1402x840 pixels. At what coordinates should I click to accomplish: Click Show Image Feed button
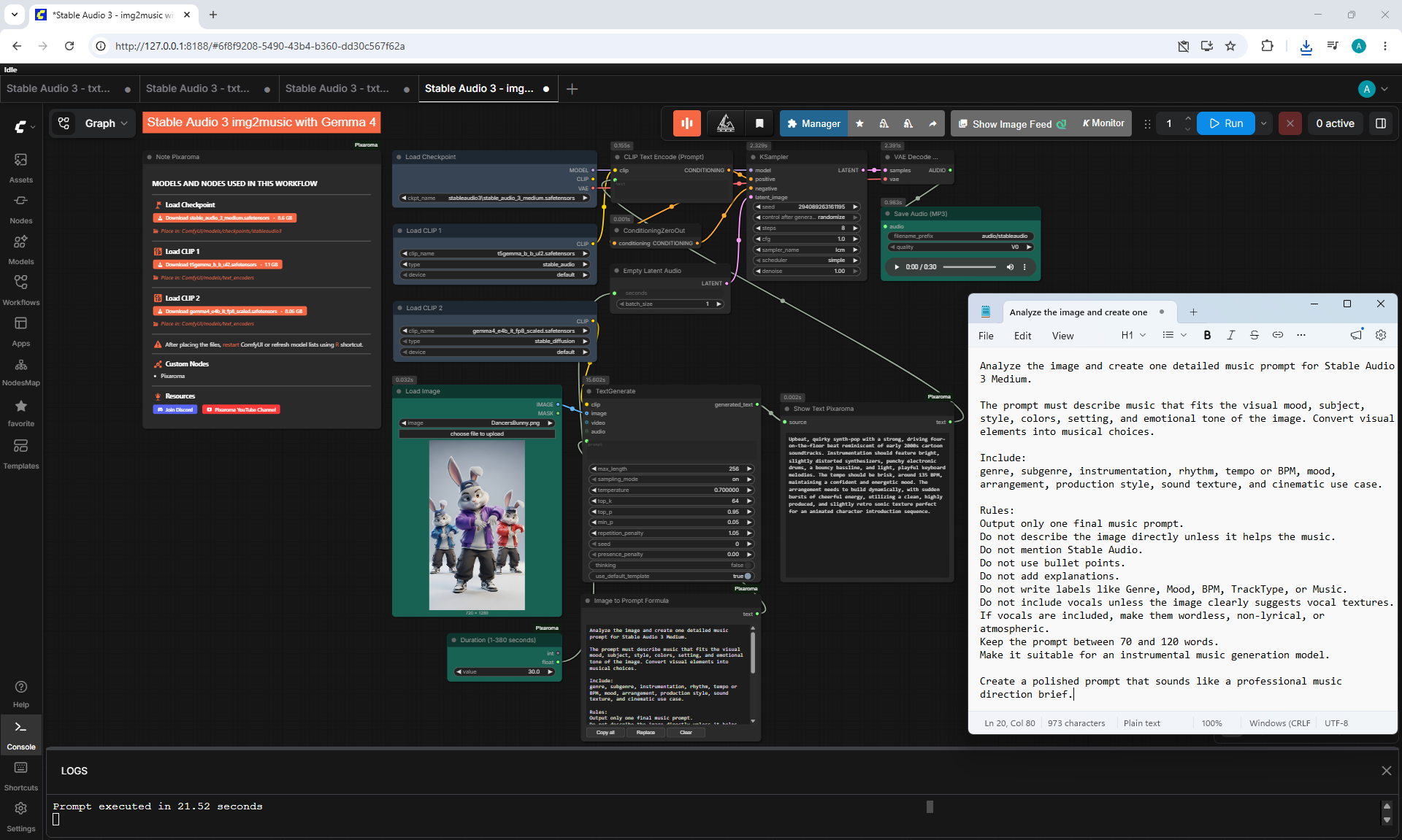(1012, 123)
